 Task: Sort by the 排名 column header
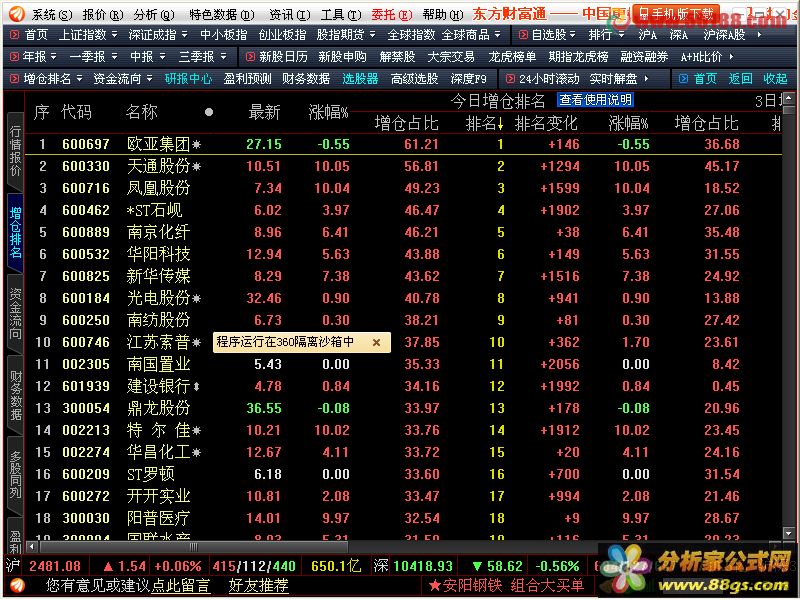(484, 123)
